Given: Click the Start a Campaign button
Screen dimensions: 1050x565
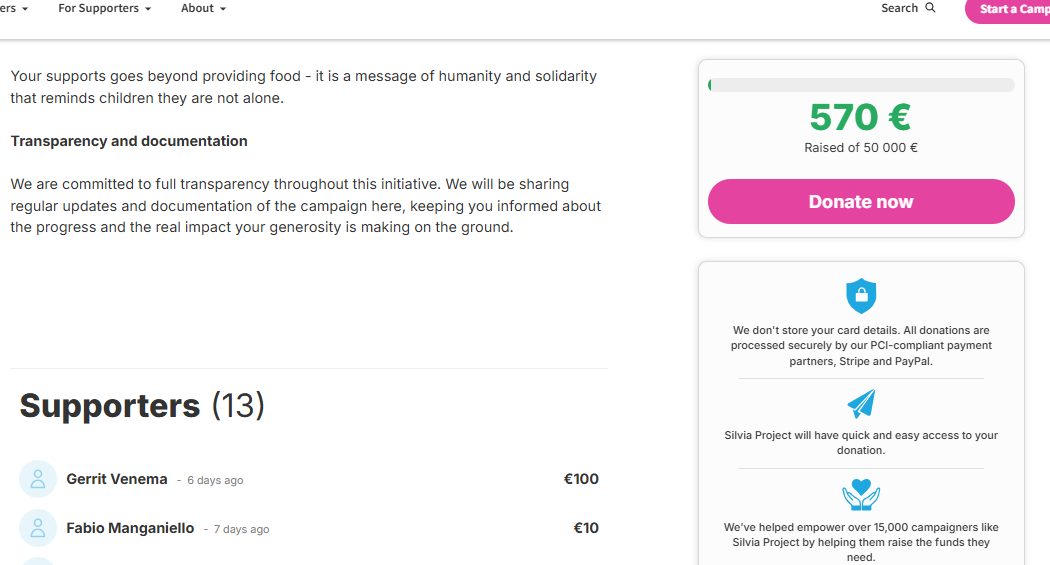Looking at the screenshot, I should 1010,9.
